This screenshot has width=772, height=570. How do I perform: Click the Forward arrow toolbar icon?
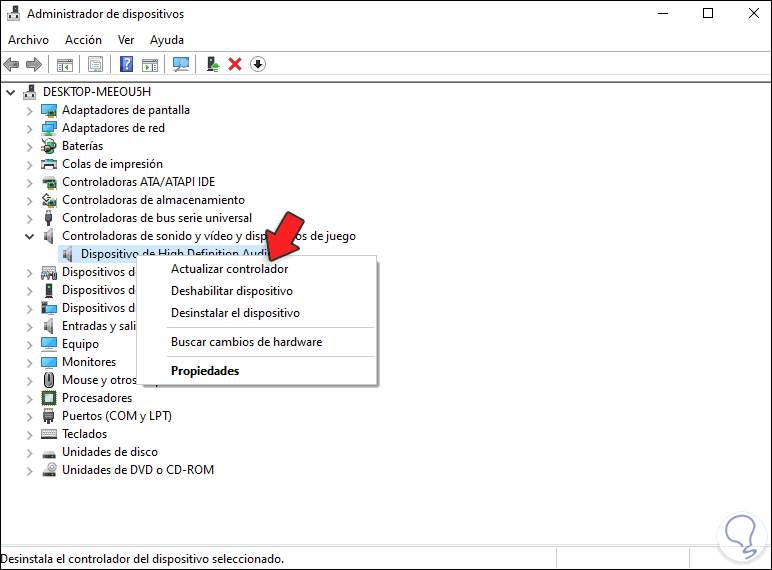pos(33,64)
